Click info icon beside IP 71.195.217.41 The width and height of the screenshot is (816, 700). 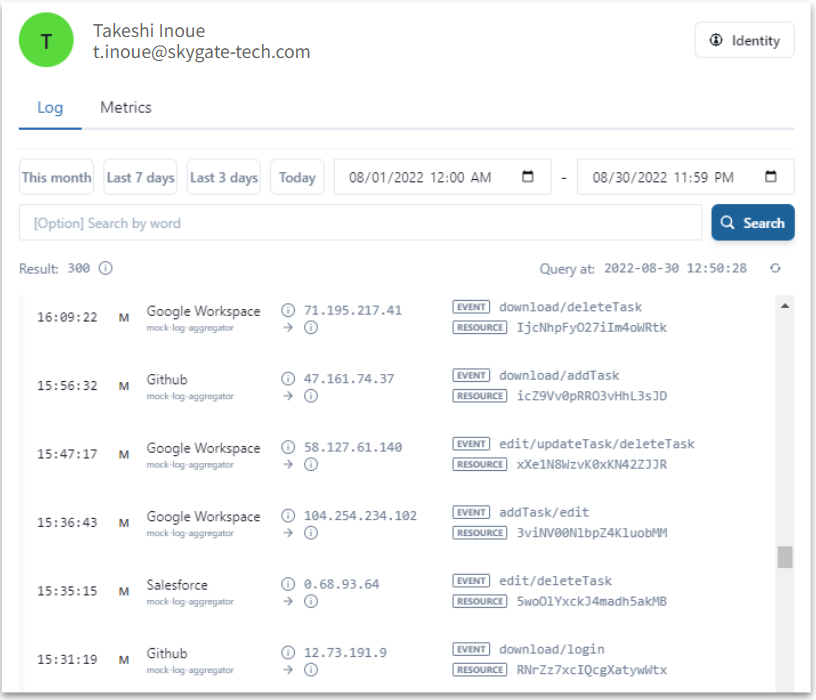pos(288,311)
